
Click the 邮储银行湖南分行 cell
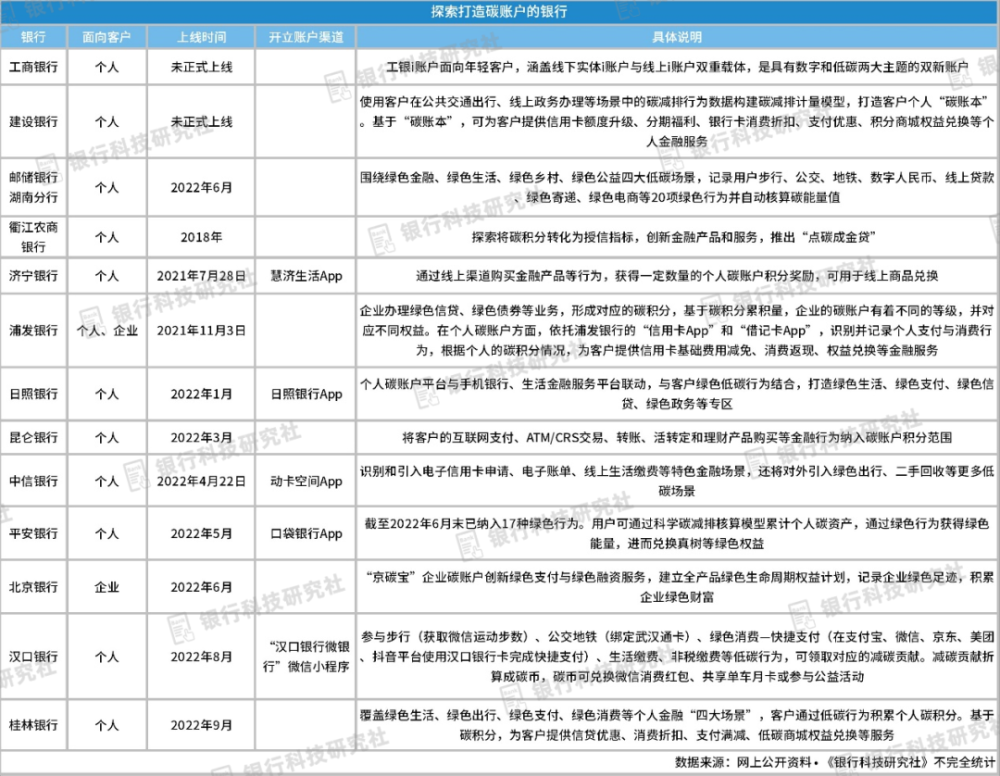click(33, 187)
